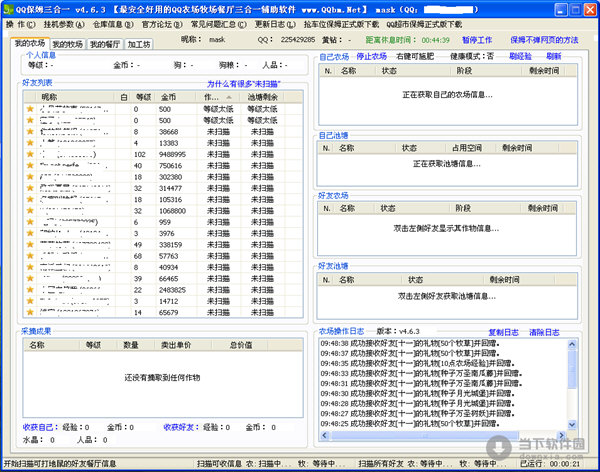
Task: Select the star icon beside gold 3976
Action: point(30,233)
